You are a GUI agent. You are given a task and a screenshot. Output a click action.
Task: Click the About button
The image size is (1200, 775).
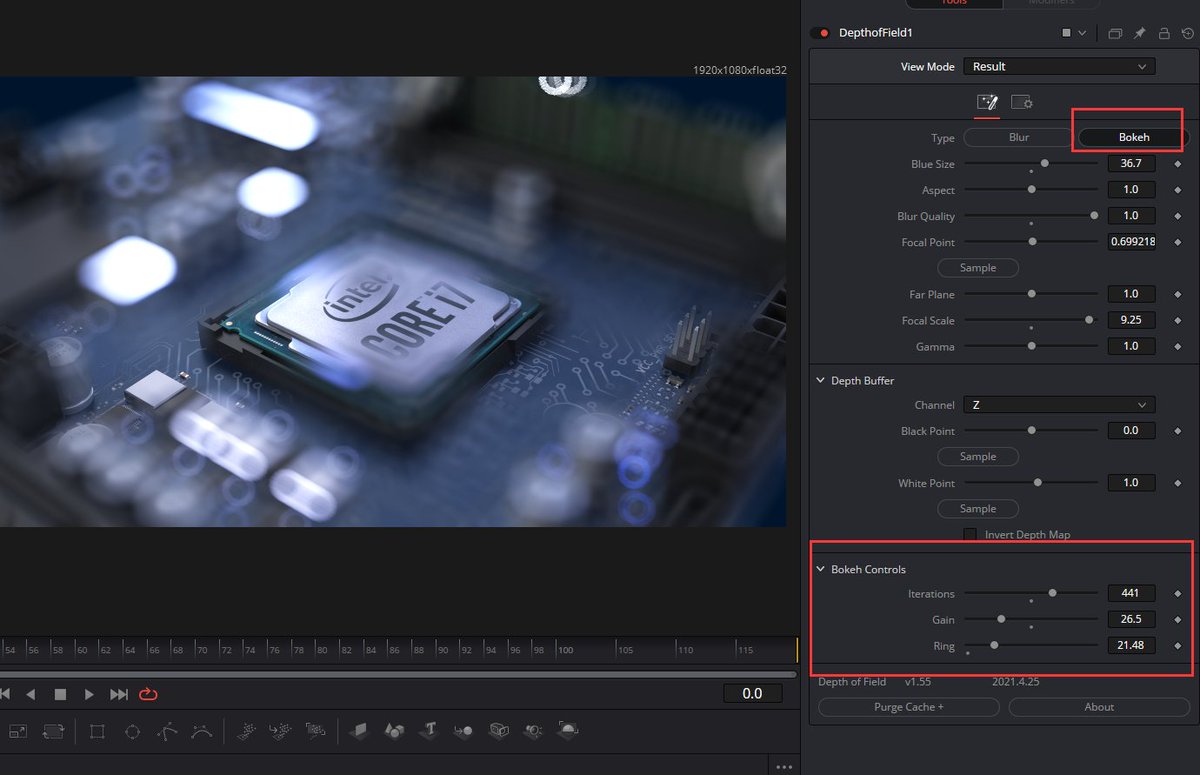coord(1099,707)
